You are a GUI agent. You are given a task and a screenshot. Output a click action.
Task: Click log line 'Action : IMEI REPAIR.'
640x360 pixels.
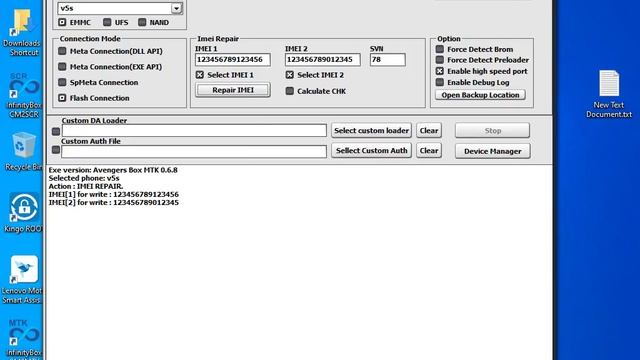coord(86,186)
